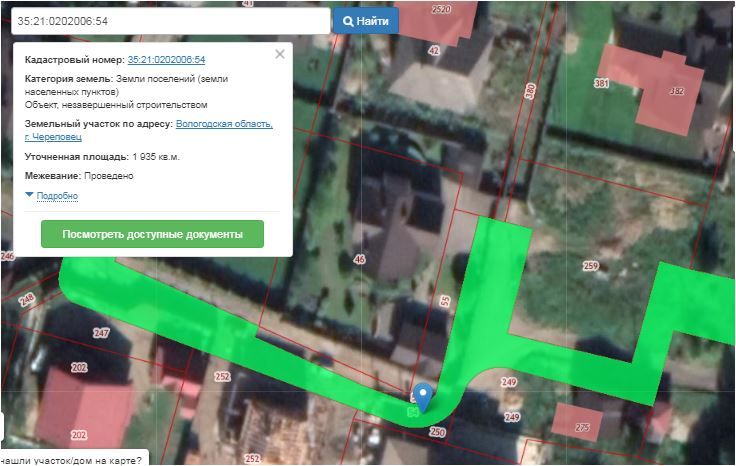Image resolution: width=736 pixels, height=466 pixels.
Task: Click the blue triangle next to Подробно
Action: click(x=30, y=195)
